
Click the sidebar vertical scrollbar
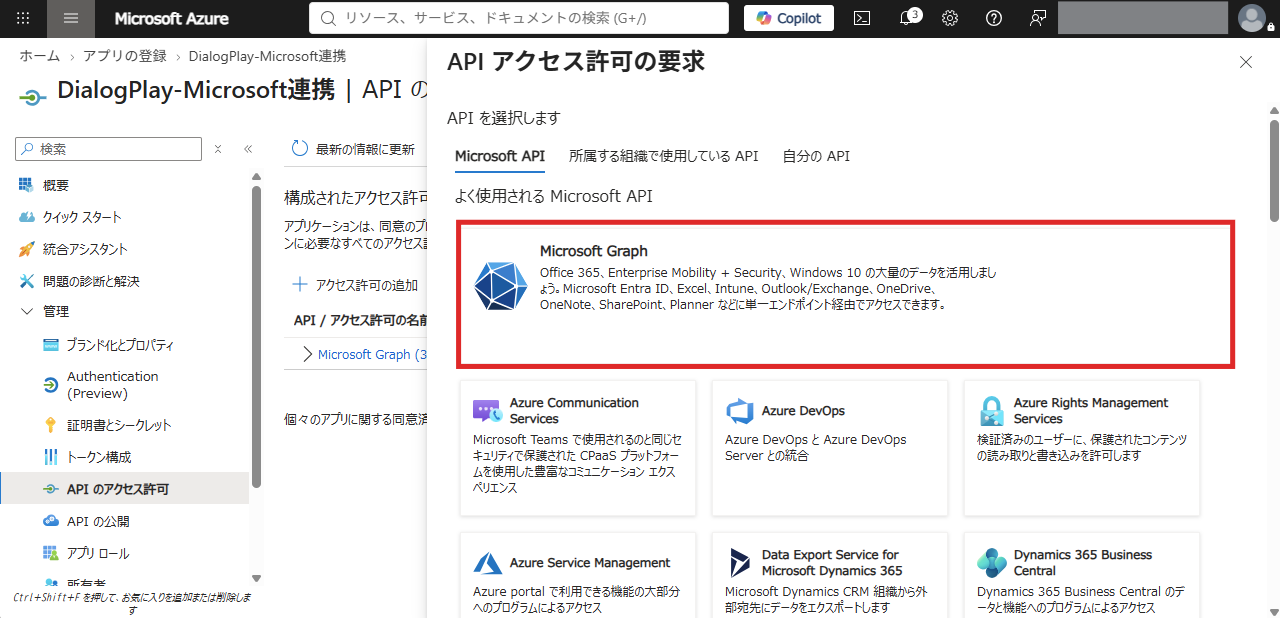tap(256, 335)
